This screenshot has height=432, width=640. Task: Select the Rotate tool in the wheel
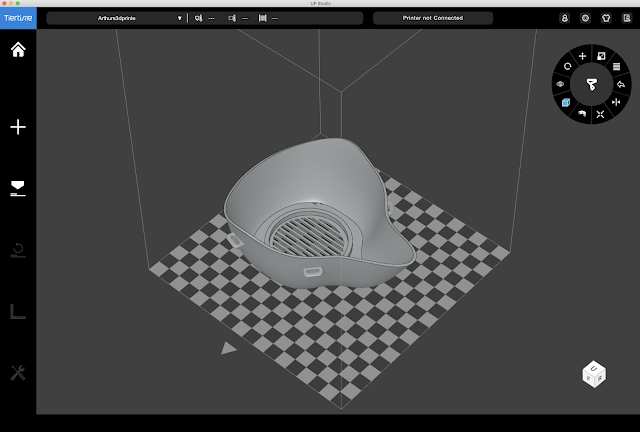565,65
